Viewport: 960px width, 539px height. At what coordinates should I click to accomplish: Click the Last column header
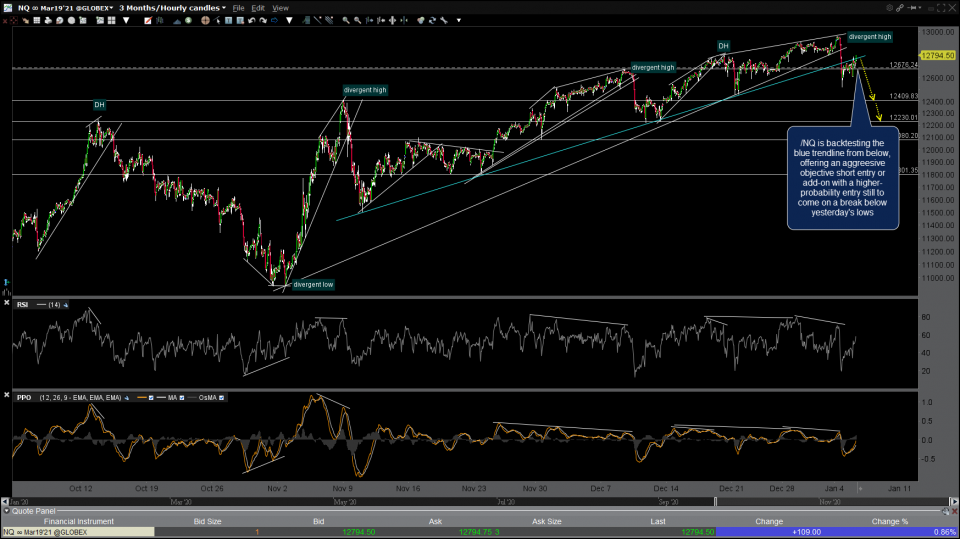658,521
